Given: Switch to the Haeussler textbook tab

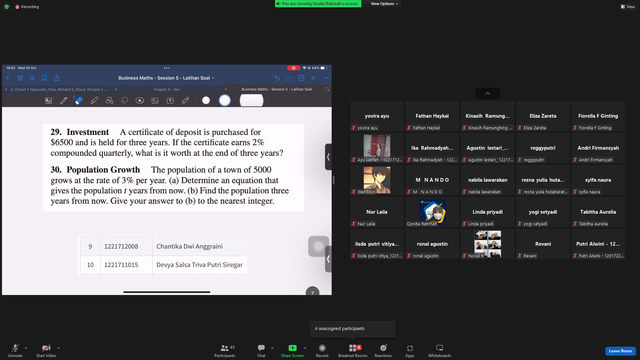Looking at the screenshot, I should pos(59,89).
